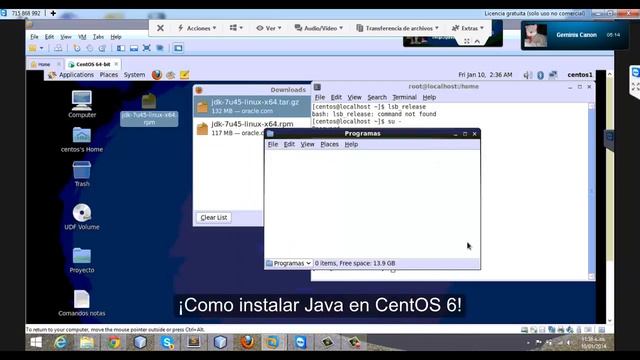Collapse the TeamViewer video panel chevron

[477, 41]
